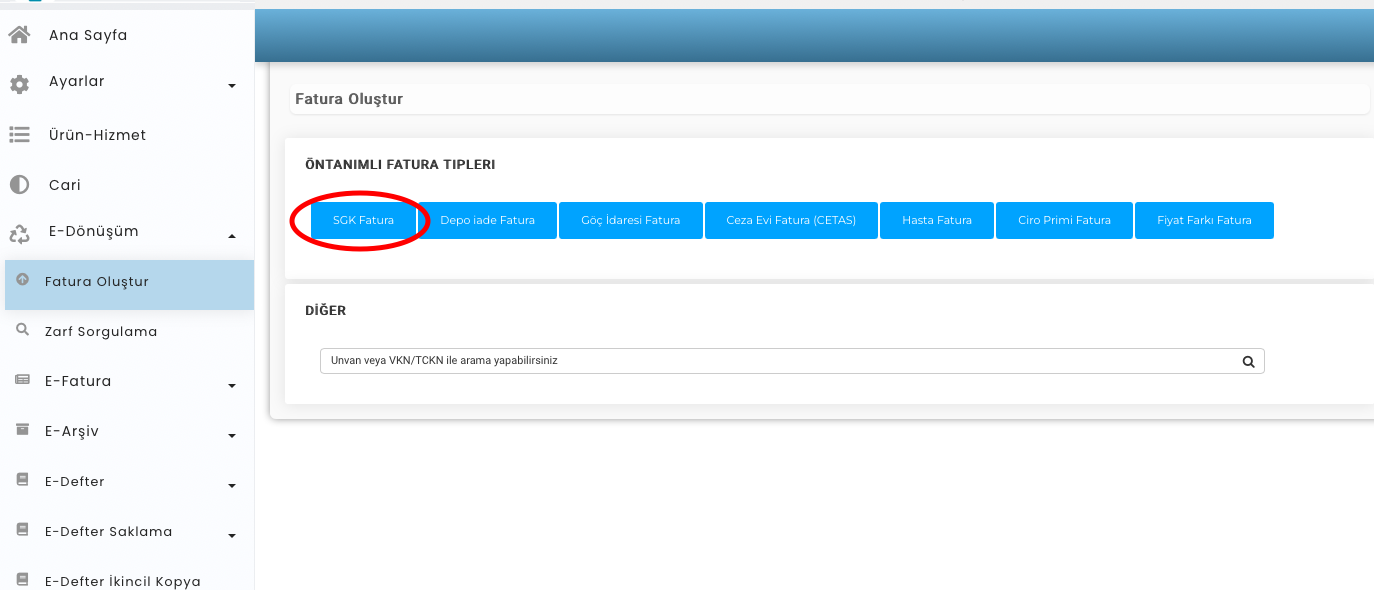Collapse the E-Dönüşüm menu arrow
Screen dimensions: 1374x590
tap(232, 236)
